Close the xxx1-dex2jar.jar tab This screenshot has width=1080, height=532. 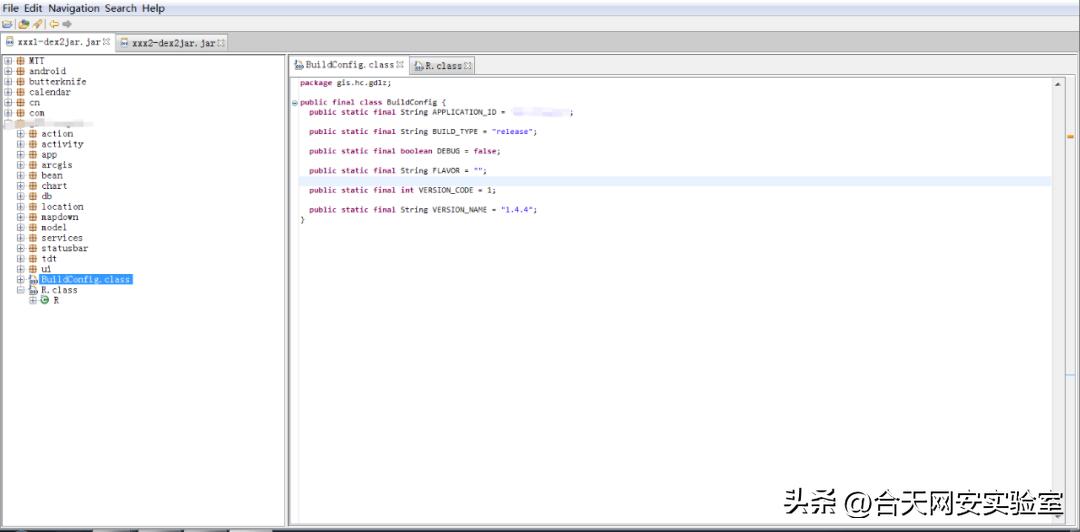click(106, 42)
